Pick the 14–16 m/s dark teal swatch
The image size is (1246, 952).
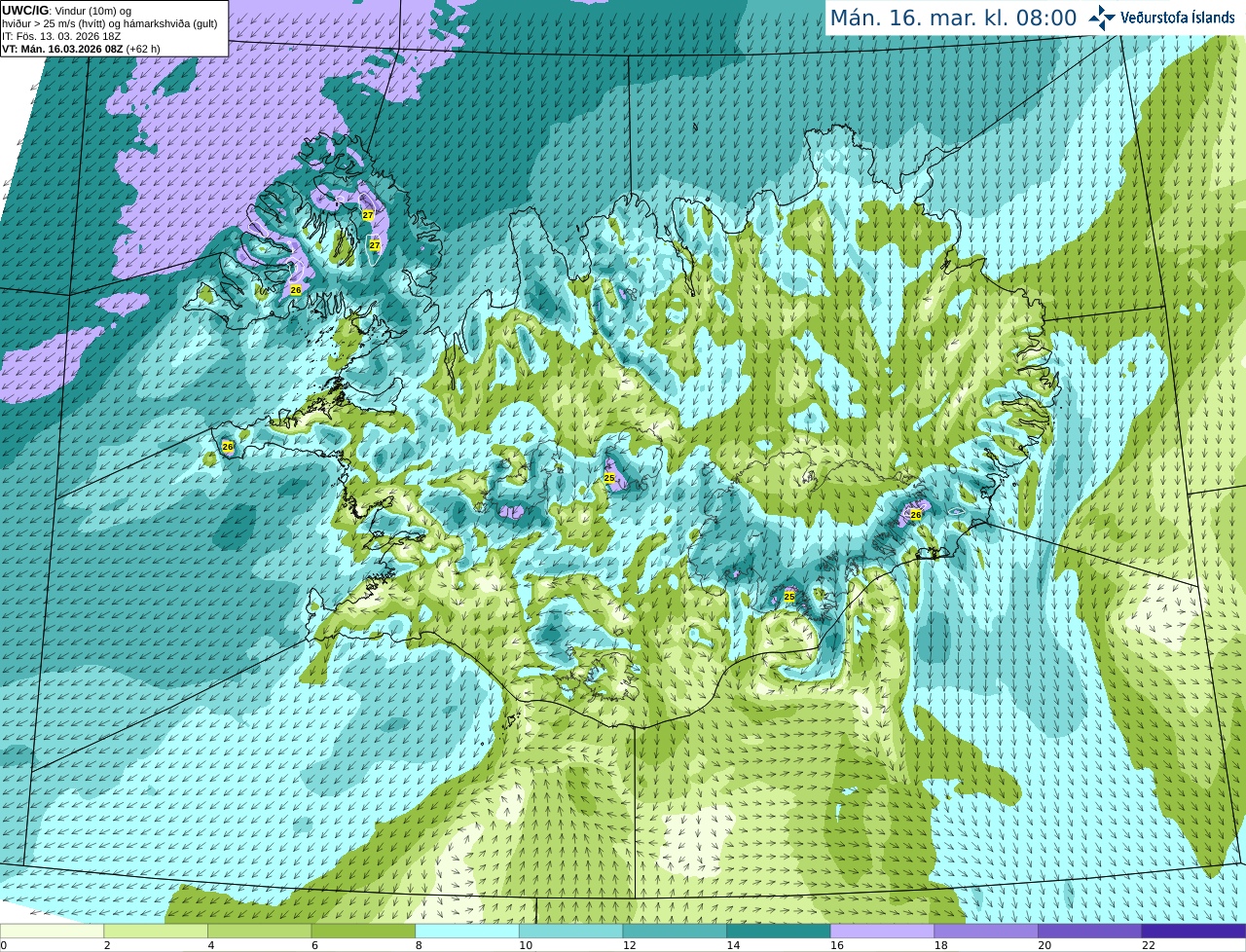pyautogui.click(x=778, y=931)
